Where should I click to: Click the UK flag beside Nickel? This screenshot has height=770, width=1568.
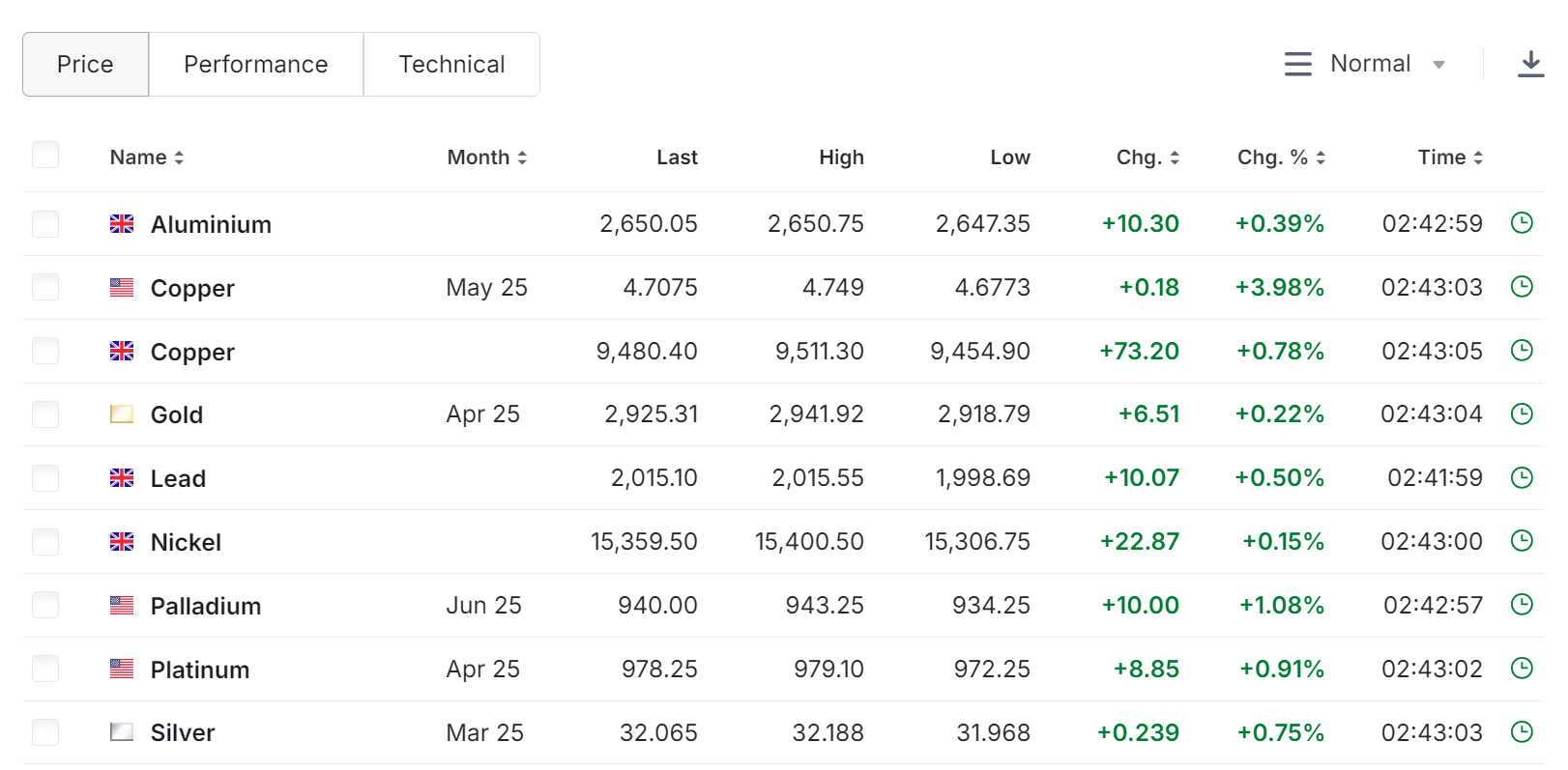(x=122, y=542)
